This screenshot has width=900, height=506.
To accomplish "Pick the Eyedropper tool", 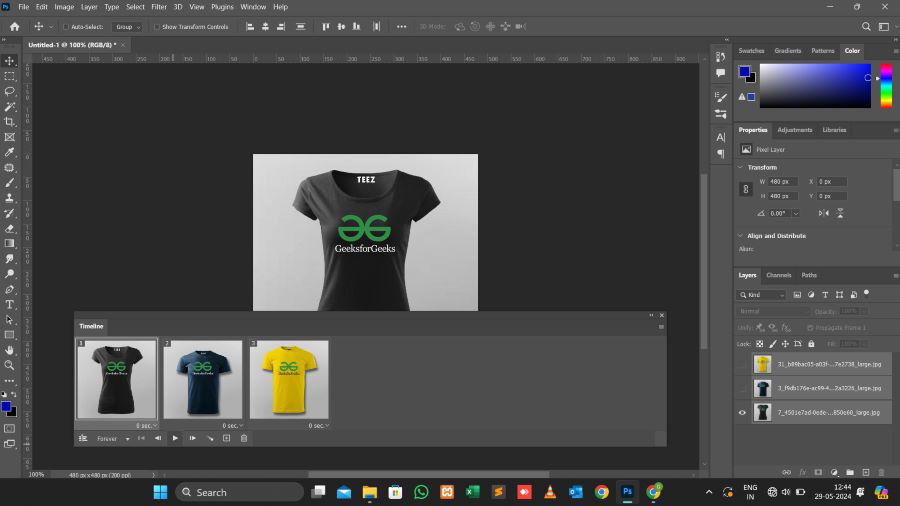I will click(10, 152).
